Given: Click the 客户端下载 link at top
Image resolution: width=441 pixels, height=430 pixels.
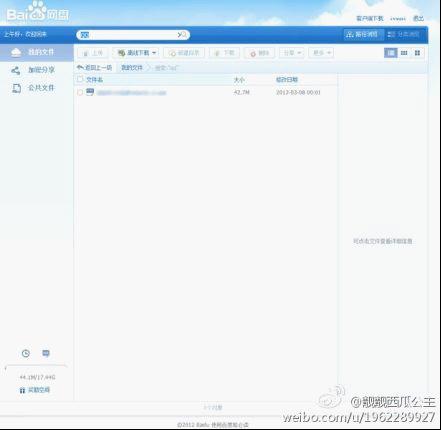Looking at the screenshot, I should point(370,18).
